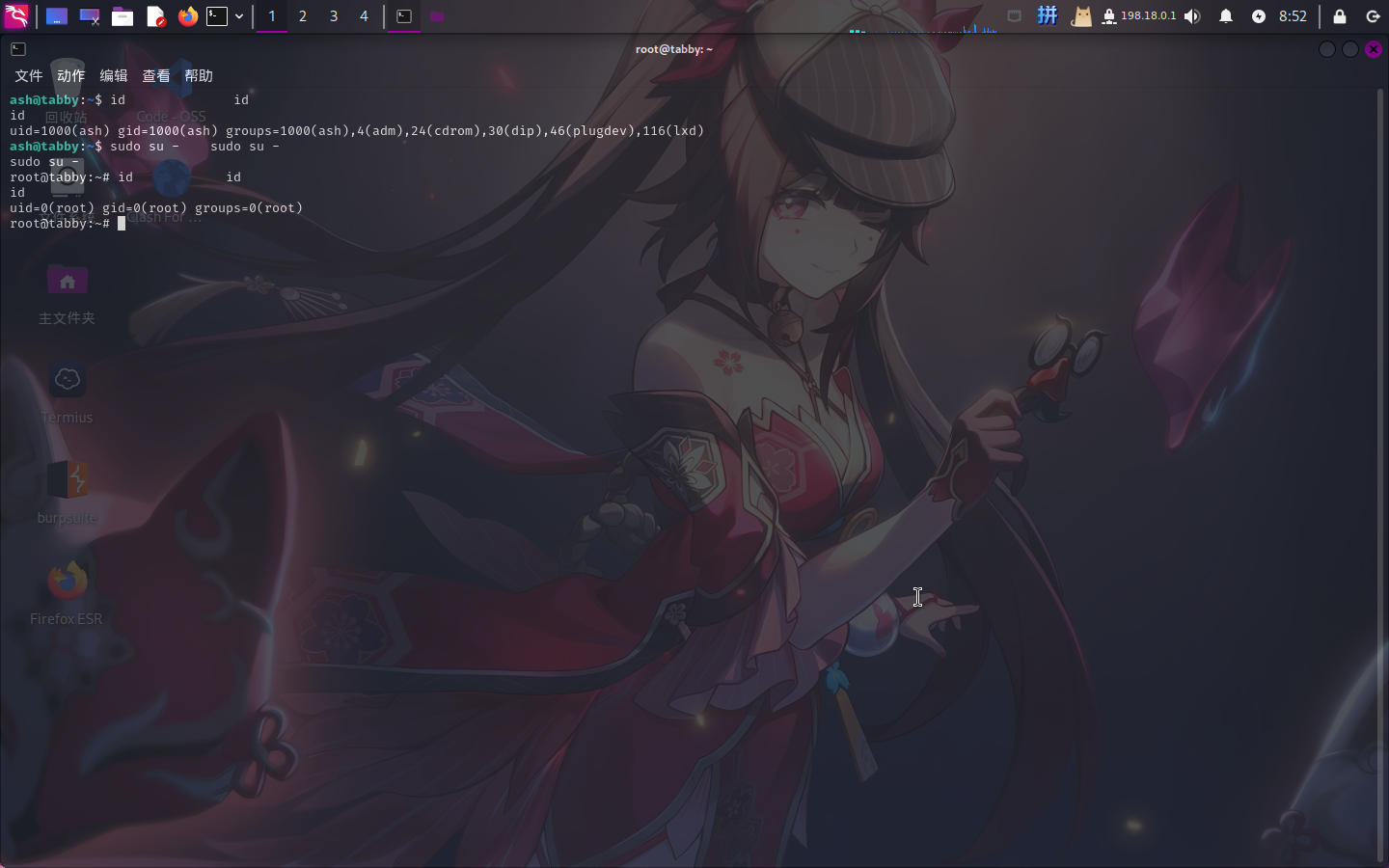Click the Clash cat tray icon

click(1081, 16)
